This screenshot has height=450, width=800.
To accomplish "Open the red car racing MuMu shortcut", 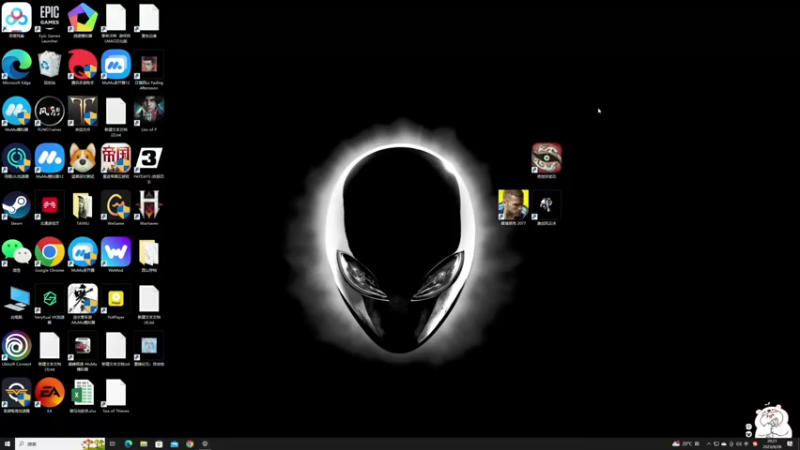I will [x=83, y=351].
